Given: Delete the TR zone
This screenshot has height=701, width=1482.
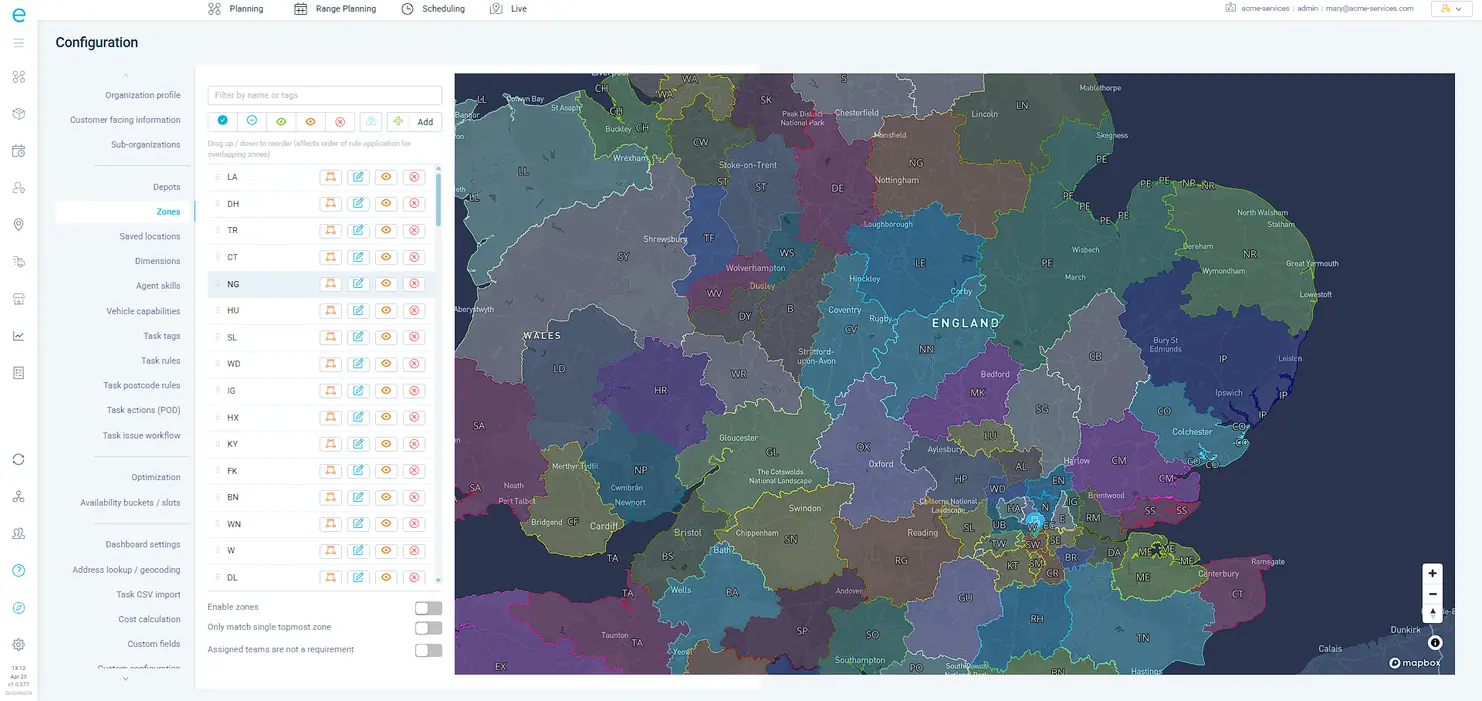Looking at the screenshot, I should (x=414, y=230).
